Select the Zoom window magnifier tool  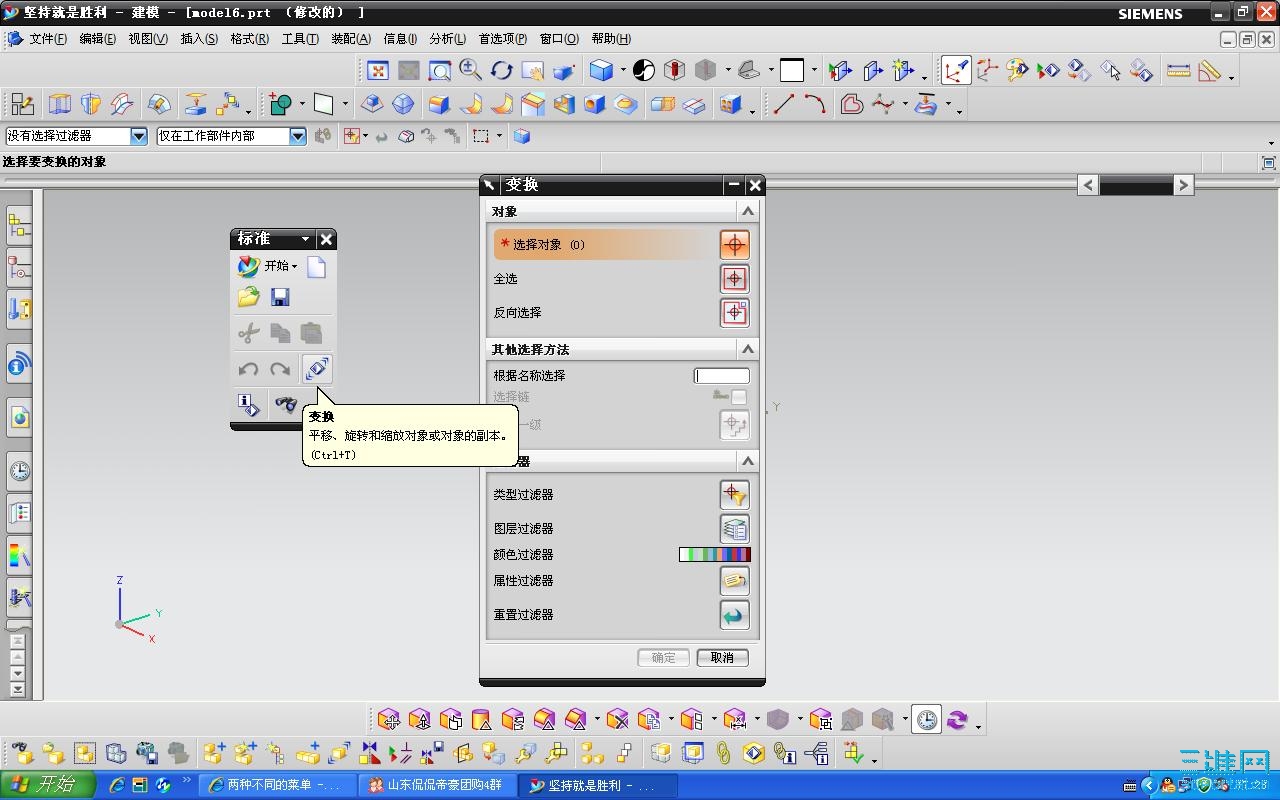[x=439, y=70]
